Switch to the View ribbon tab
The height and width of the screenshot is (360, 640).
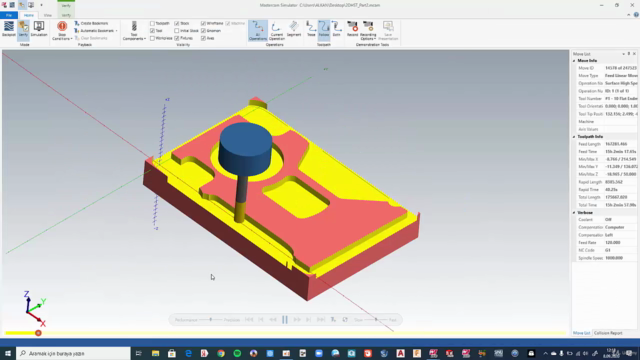(x=48, y=15)
